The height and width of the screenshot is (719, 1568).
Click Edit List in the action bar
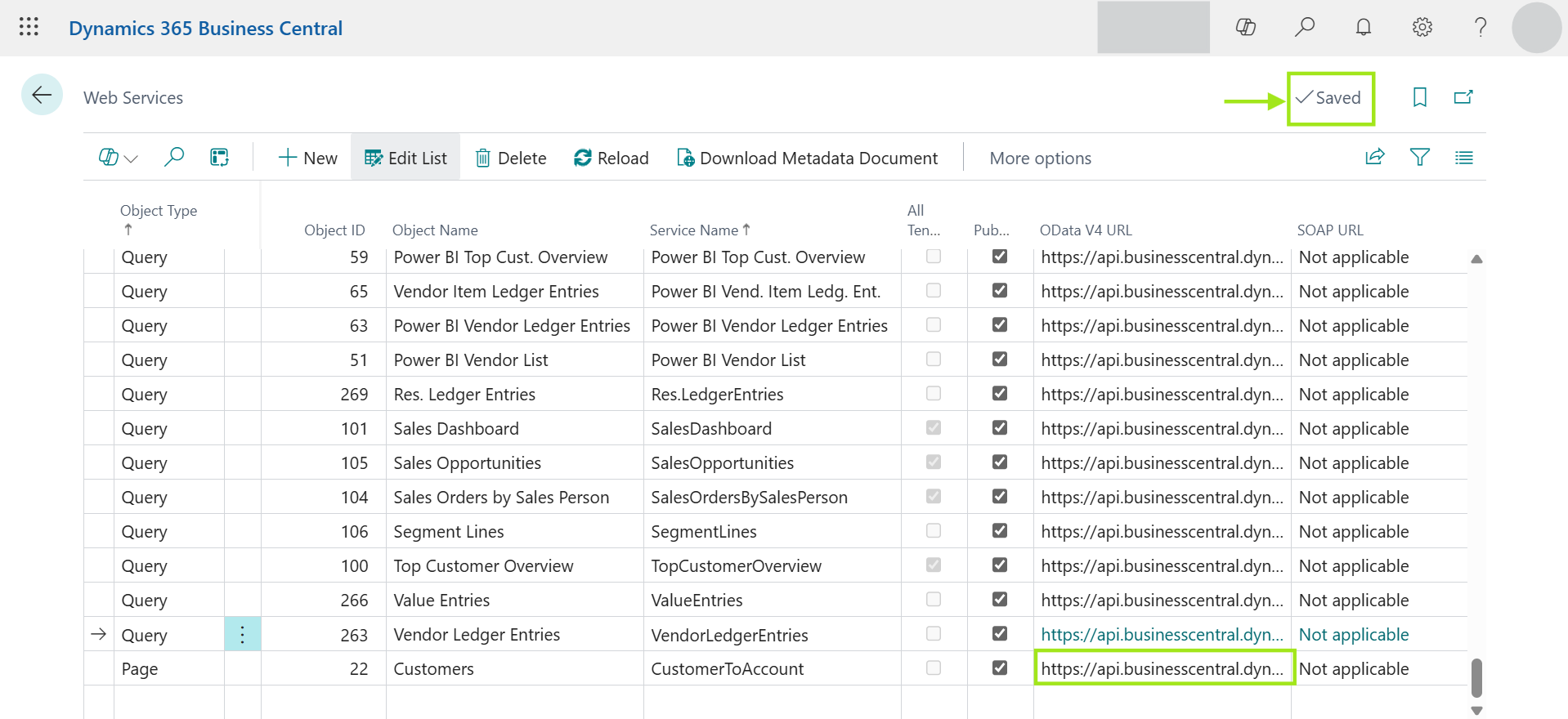coord(405,158)
